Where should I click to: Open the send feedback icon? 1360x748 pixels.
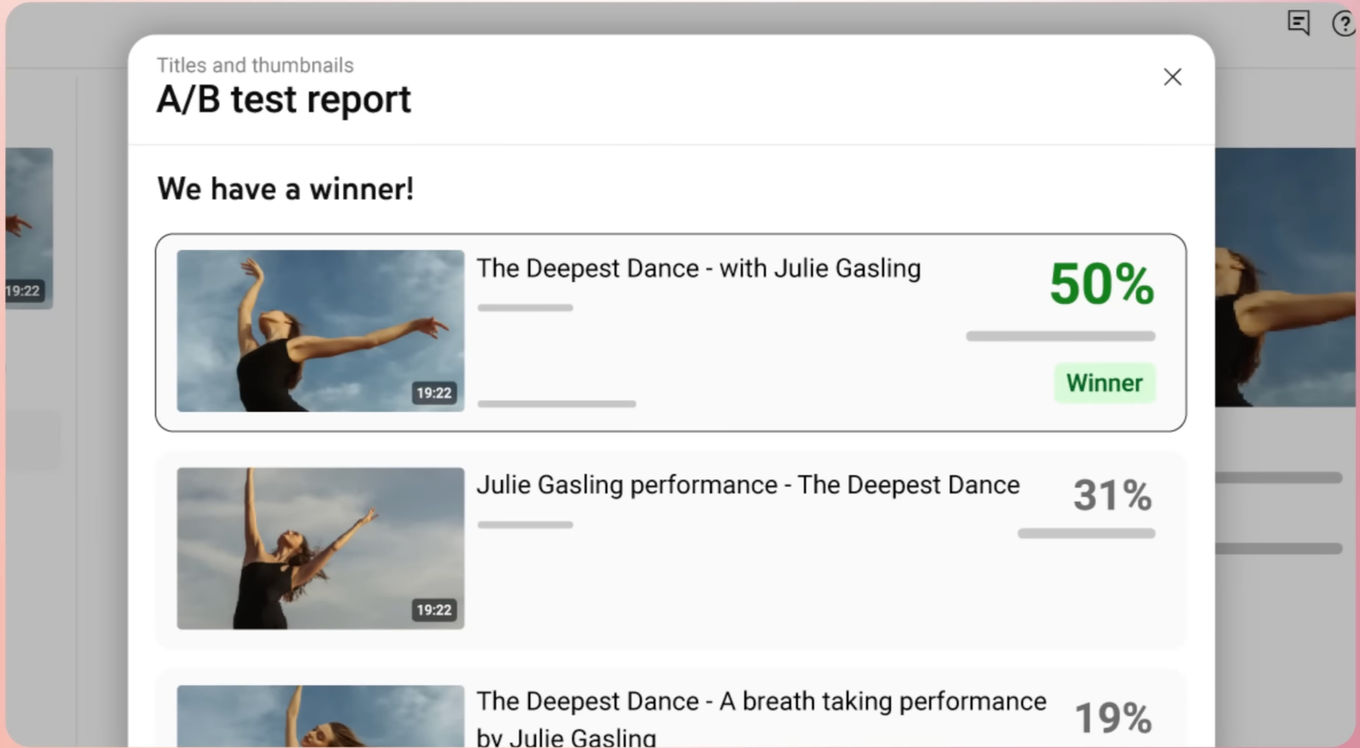pyautogui.click(x=1299, y=23)
